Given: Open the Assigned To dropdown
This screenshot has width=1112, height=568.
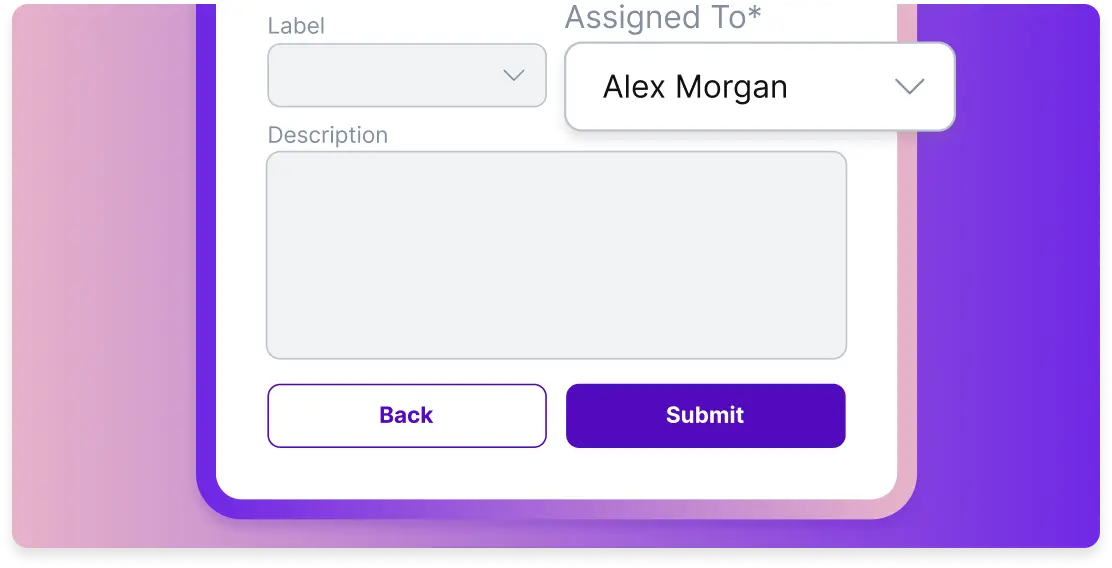Looking at the screenshot, I should tap(759, 87).
